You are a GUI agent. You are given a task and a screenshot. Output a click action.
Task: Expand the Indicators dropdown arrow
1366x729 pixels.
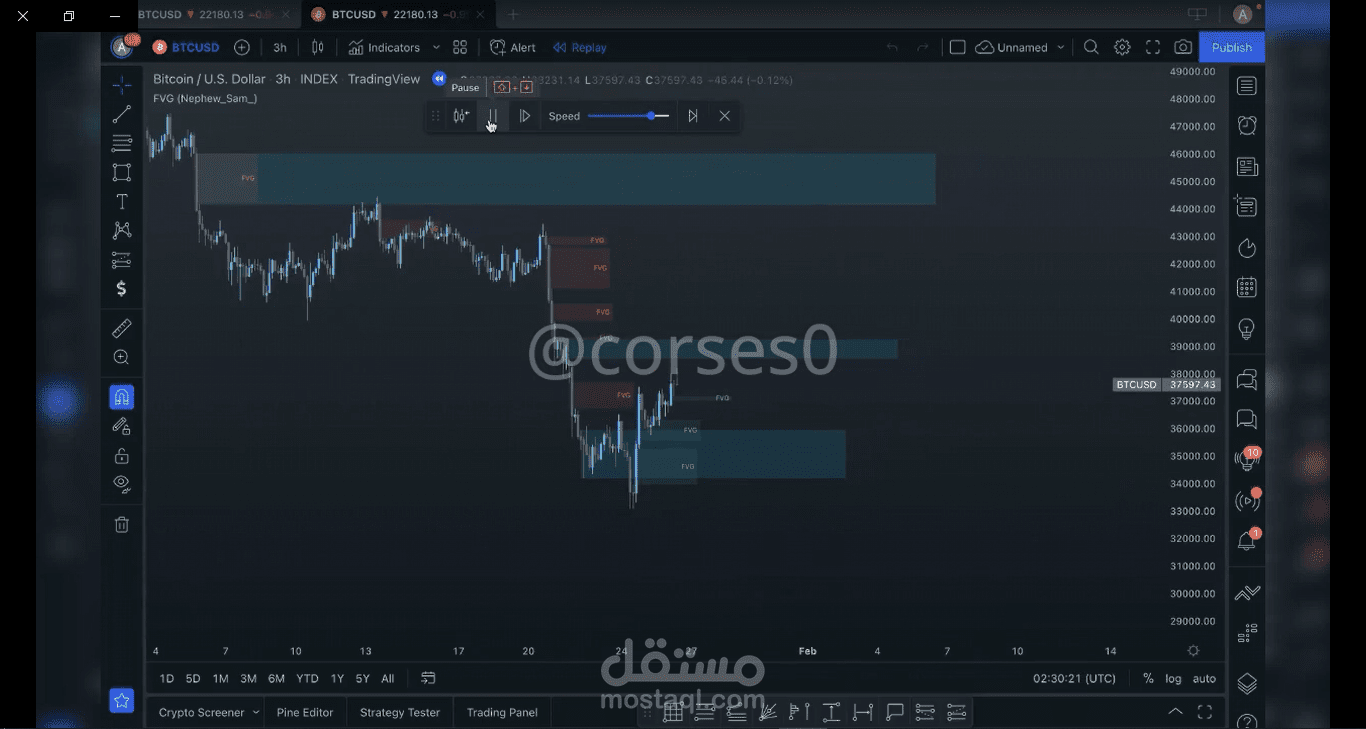pos(436,47)
